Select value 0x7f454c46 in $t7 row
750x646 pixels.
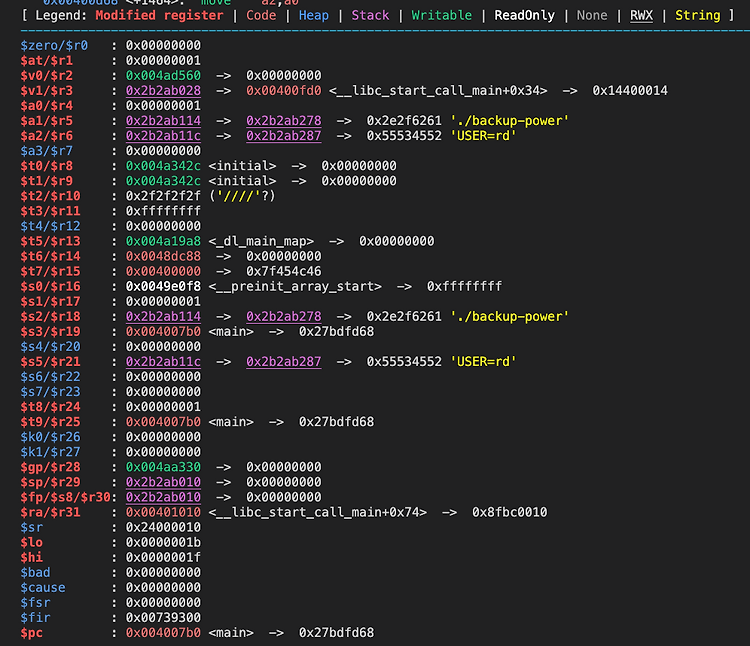[284, 272]
